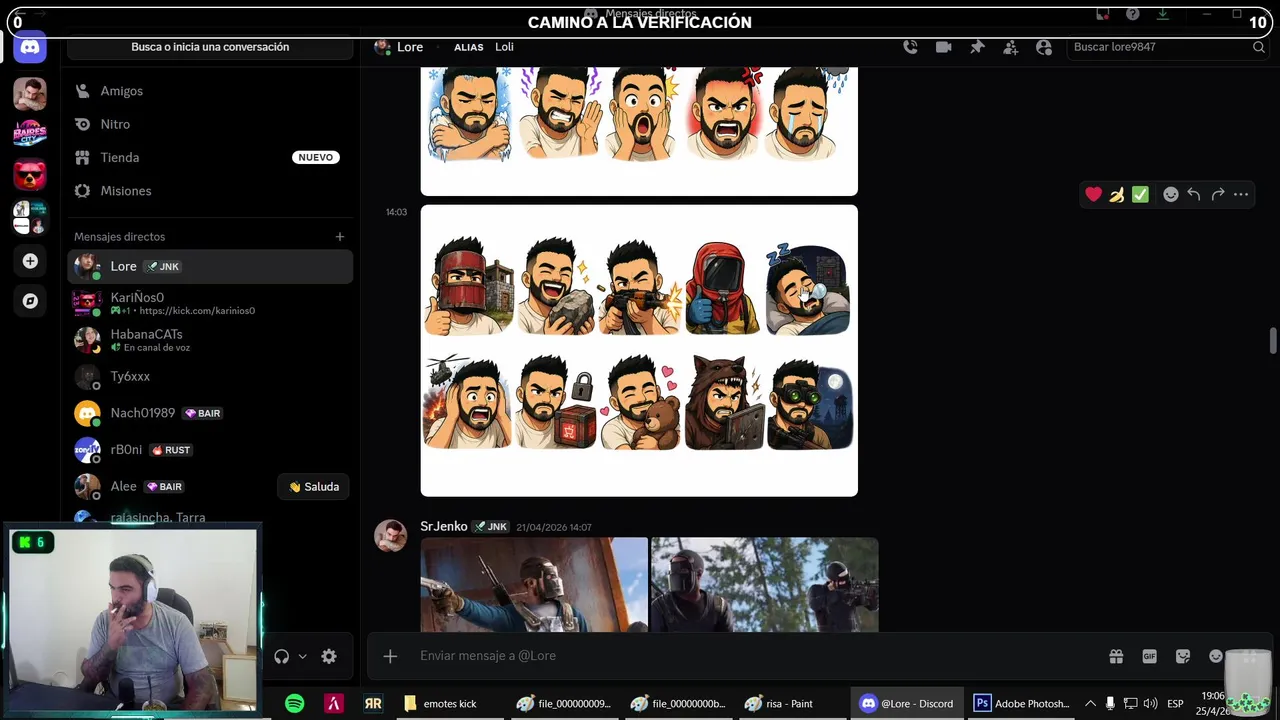Switch to Adobe Photoshop in taskbar
The height and width of the screenshot is (720, 1280).
(x=1022, y=703)
